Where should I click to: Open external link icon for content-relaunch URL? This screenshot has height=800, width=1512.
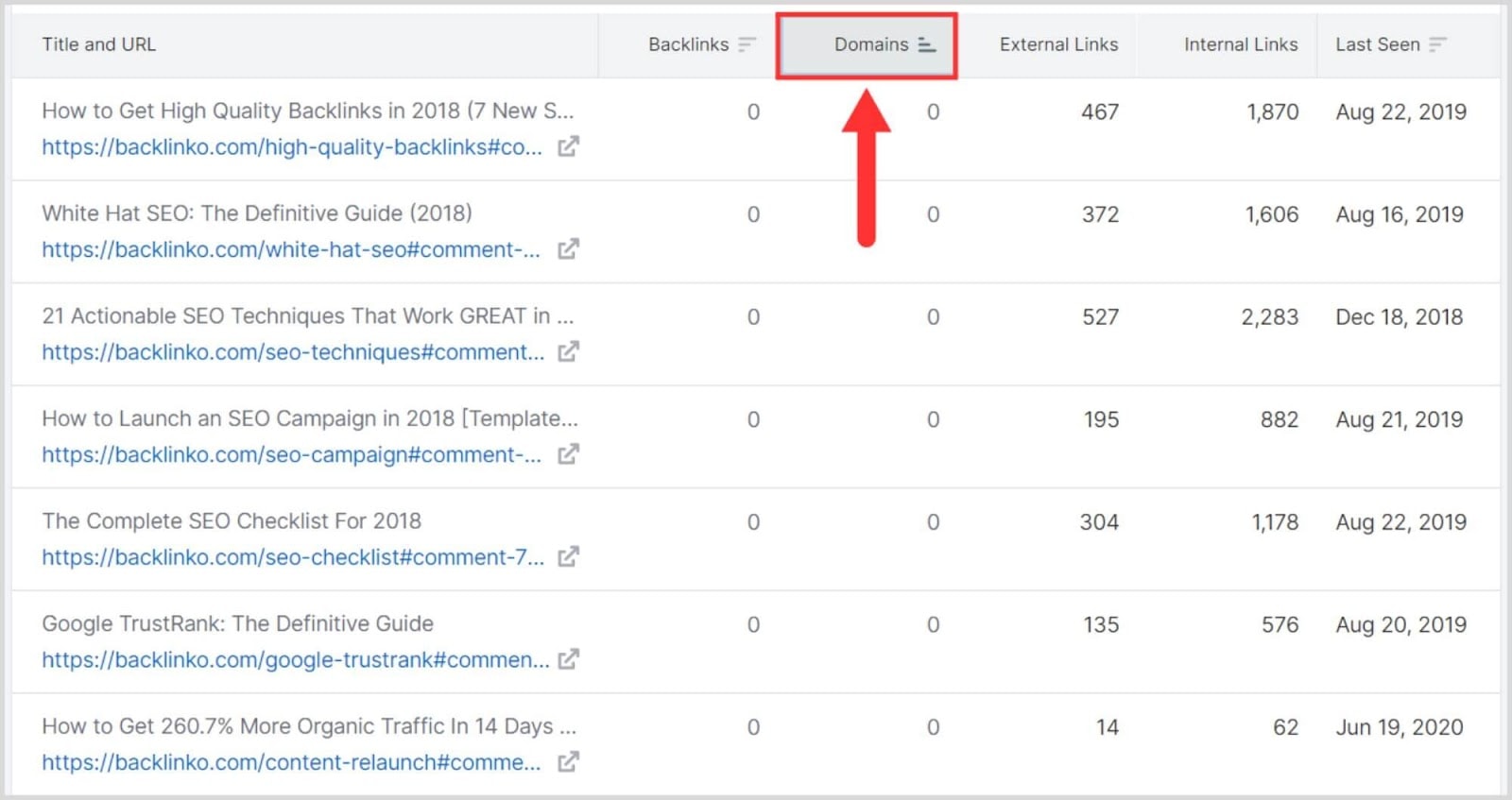pyautogui.click(x=568, y=762)
